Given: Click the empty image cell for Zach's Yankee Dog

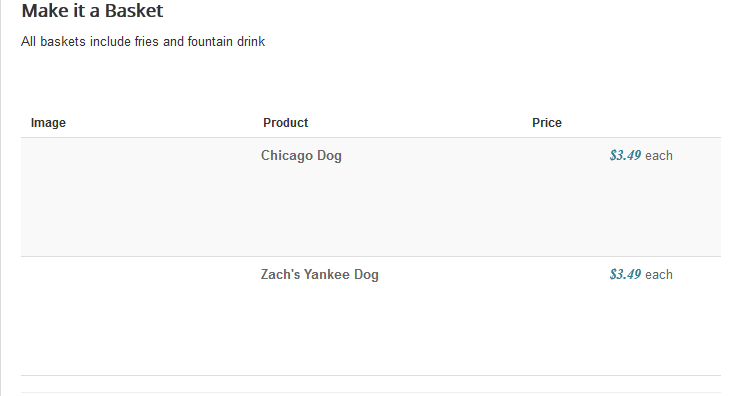Looking at the screenshot, I should (140, 316).
